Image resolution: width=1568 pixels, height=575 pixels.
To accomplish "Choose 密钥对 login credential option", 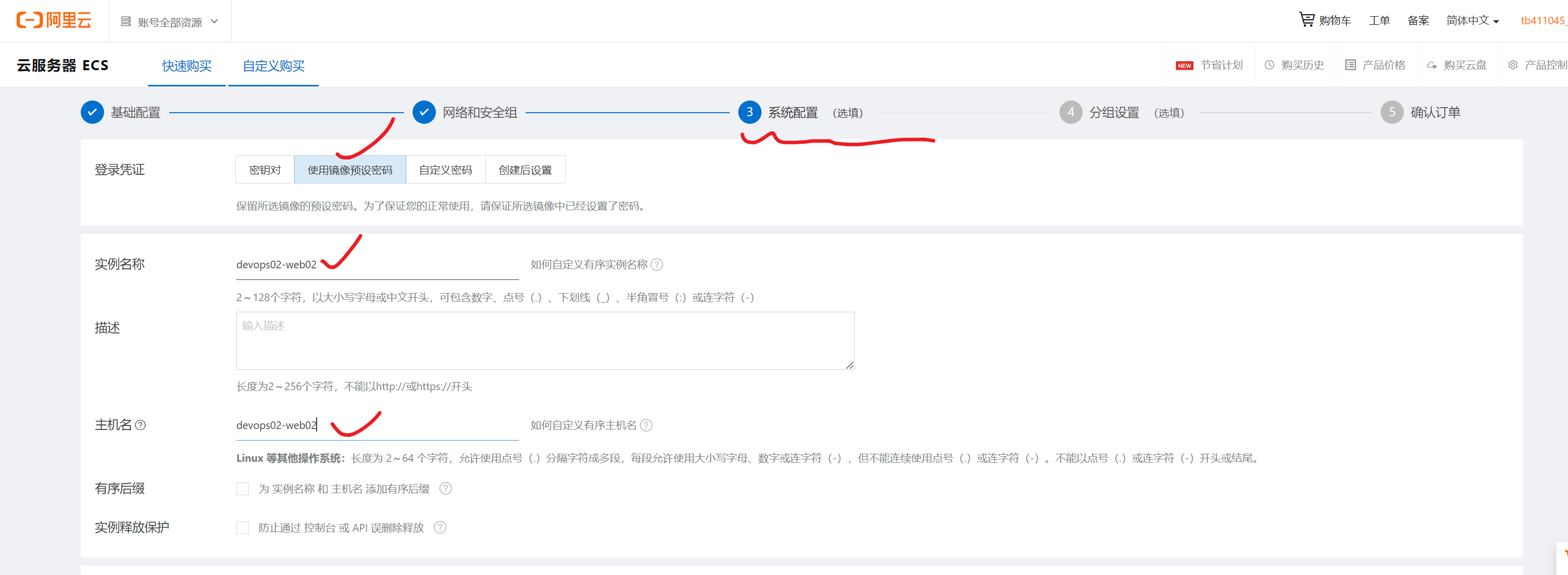I will point(265,170).
